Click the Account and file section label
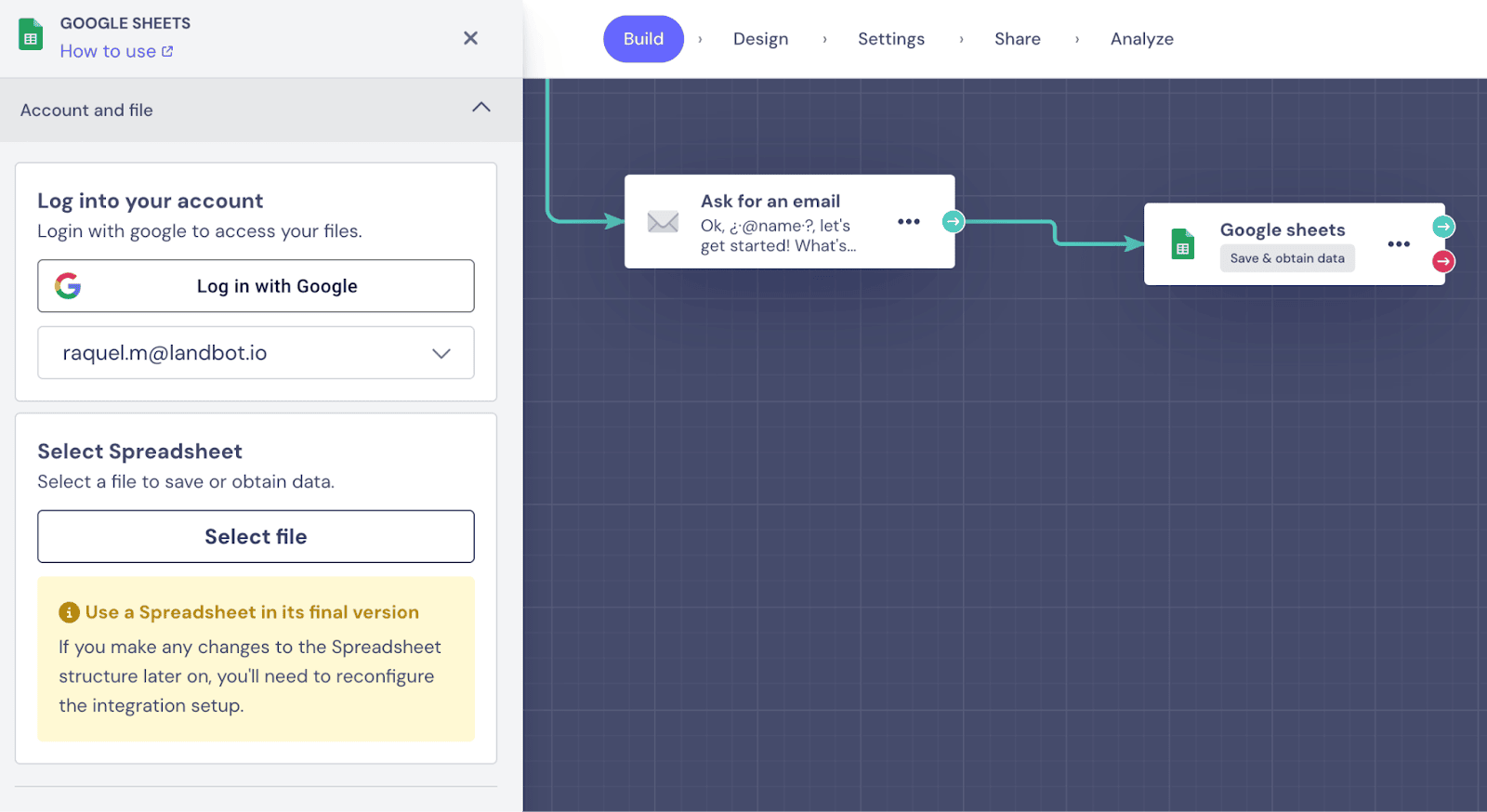This screenshot has width=1487, height=812. coord(86,110)
